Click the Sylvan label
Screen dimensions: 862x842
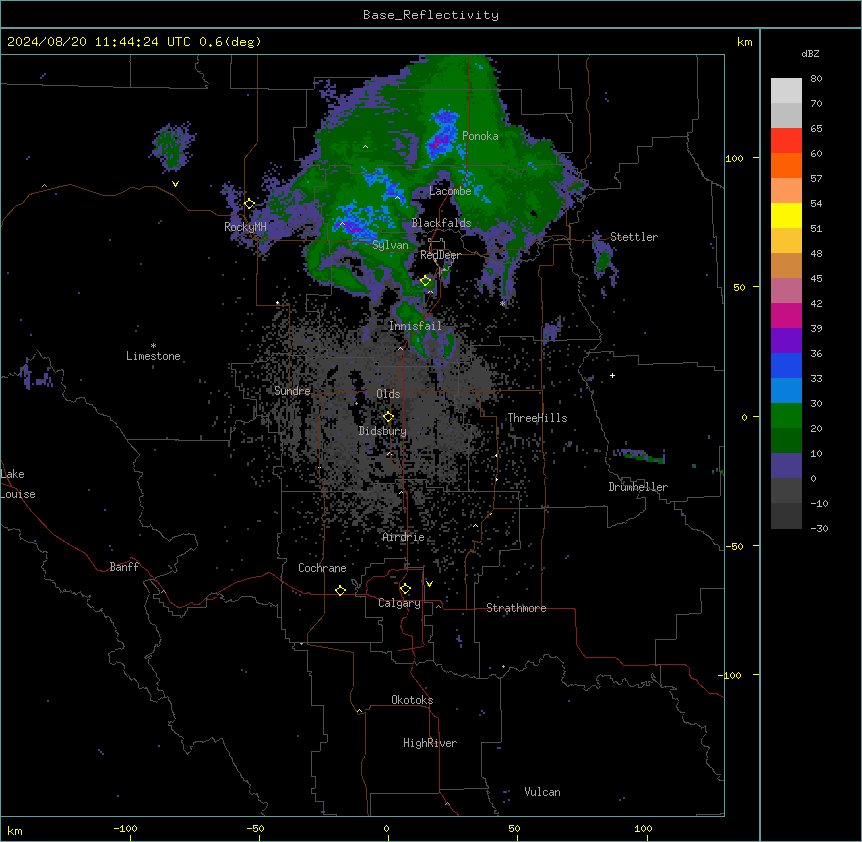coord(390,245)
